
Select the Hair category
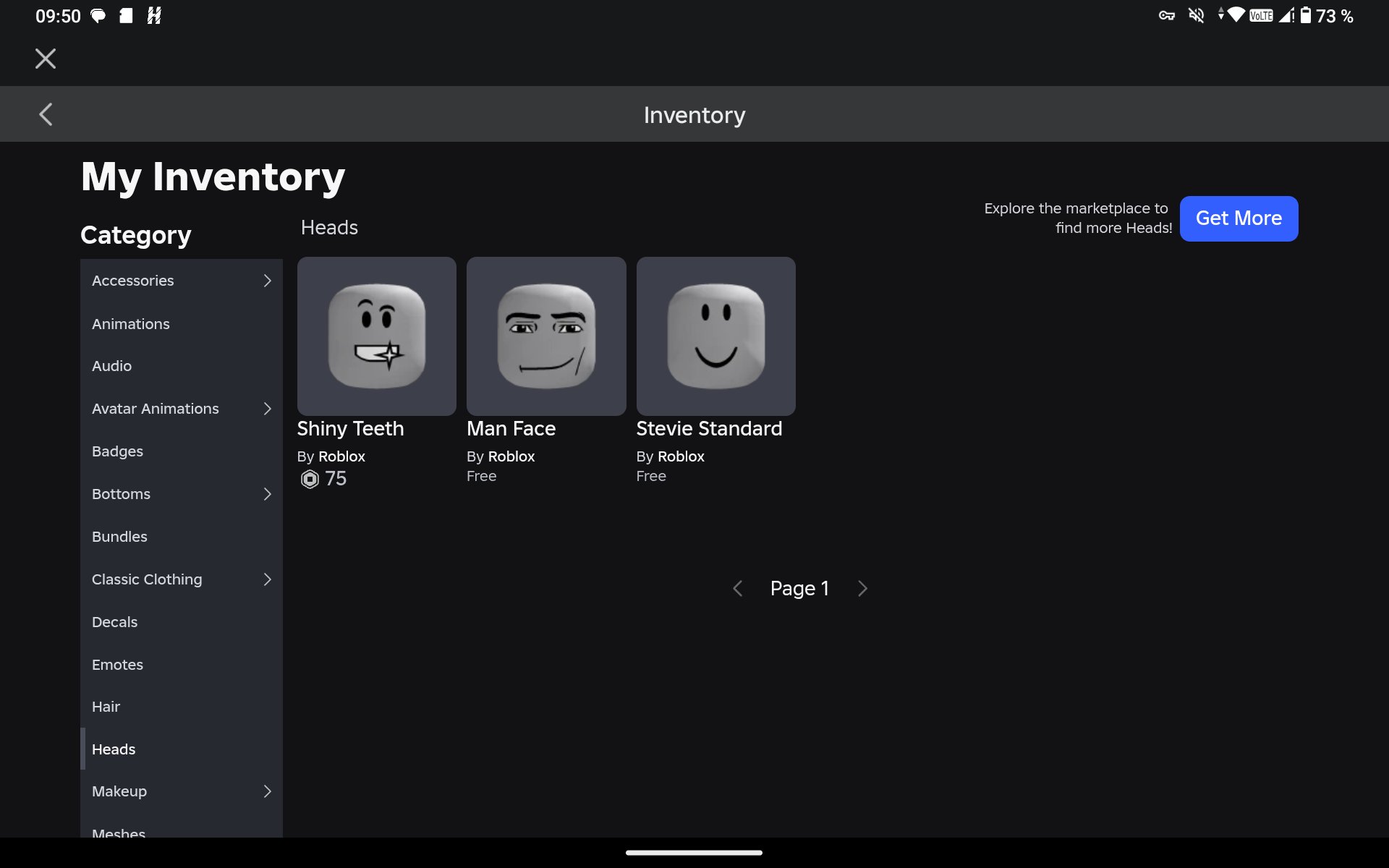tap(182, 707)
